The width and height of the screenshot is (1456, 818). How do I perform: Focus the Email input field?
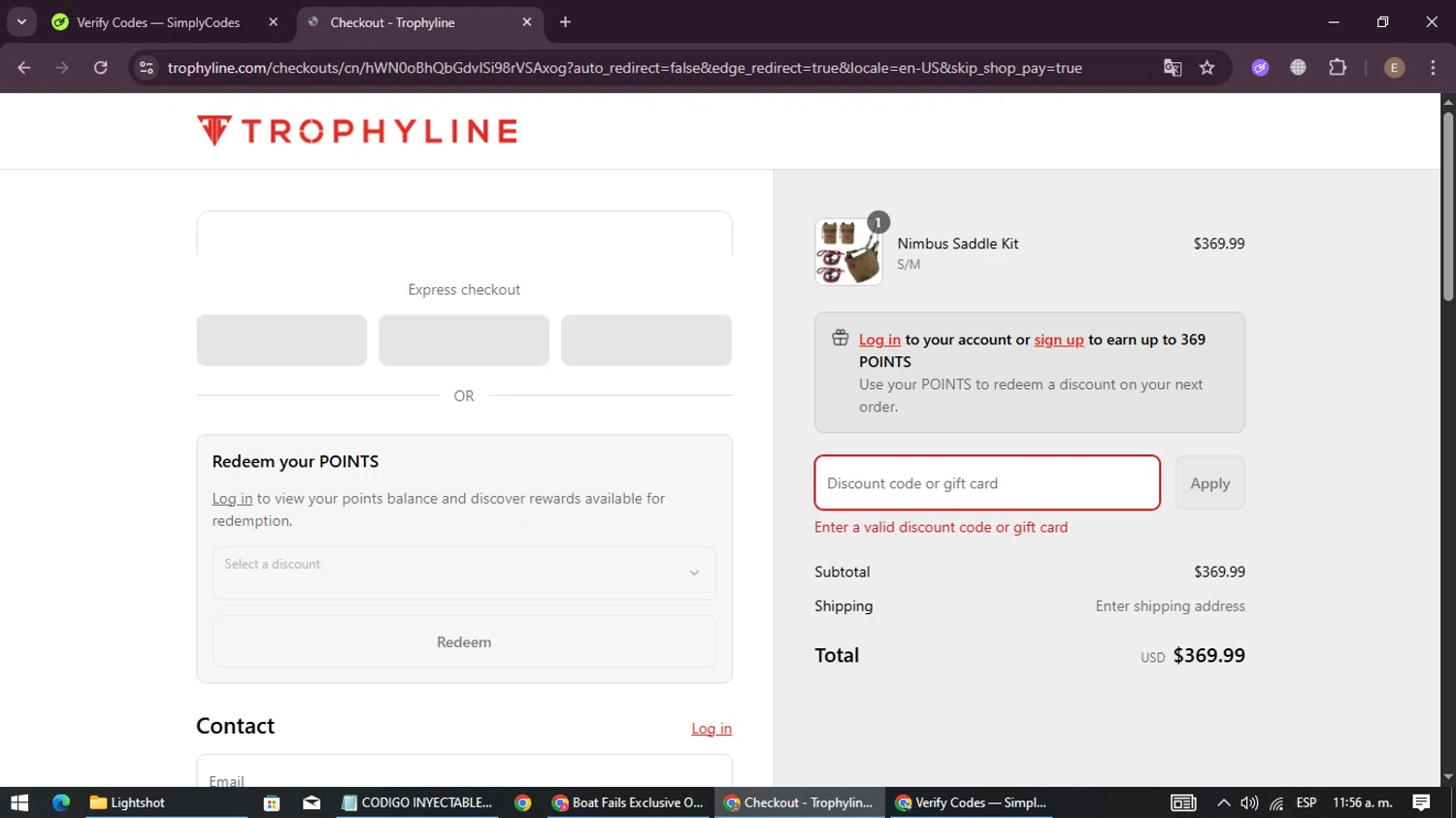point(464,772)
